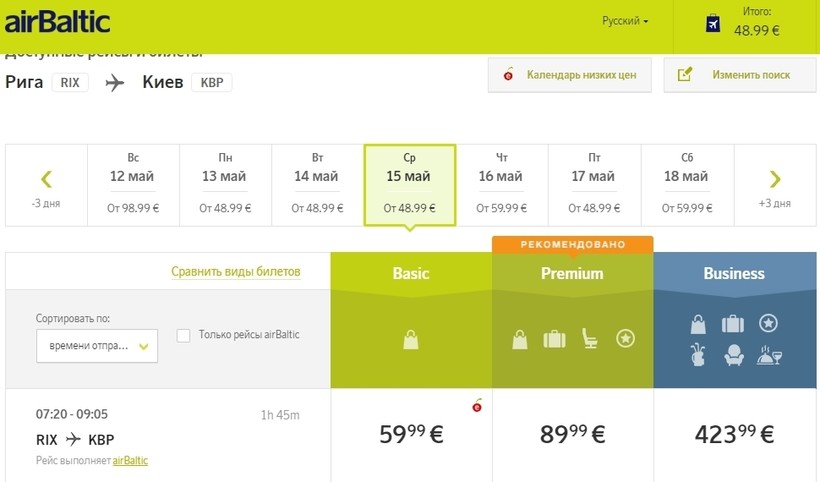Click the Basic fare column header
Viewport: 820px width, 482px height.
411,273
